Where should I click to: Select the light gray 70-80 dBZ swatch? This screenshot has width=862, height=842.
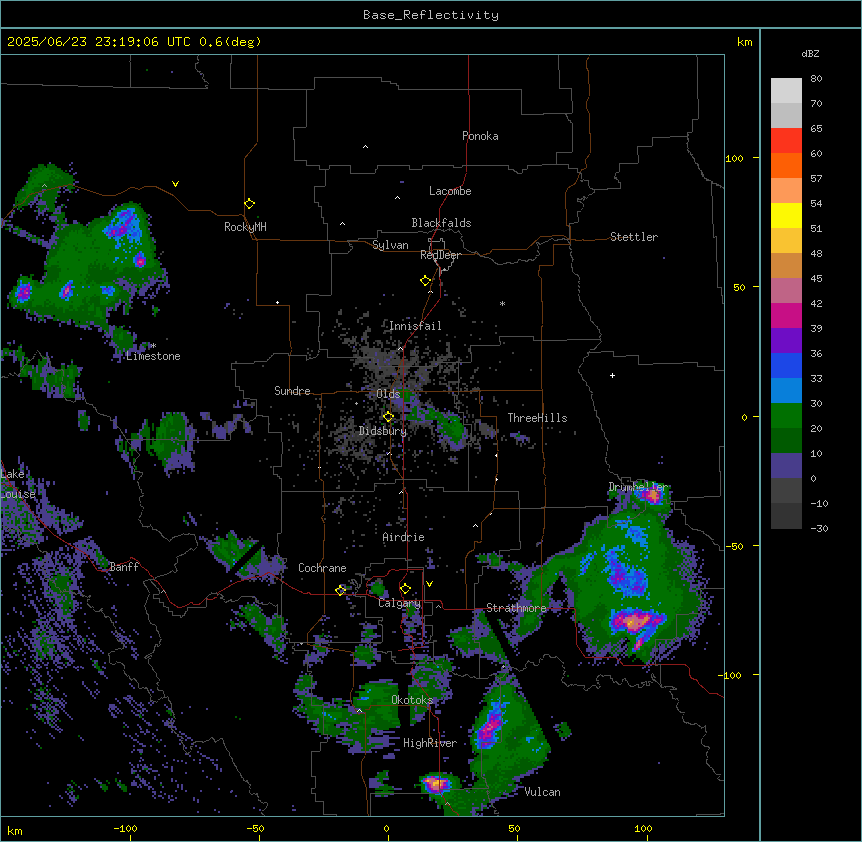click(x=786, y=91)
